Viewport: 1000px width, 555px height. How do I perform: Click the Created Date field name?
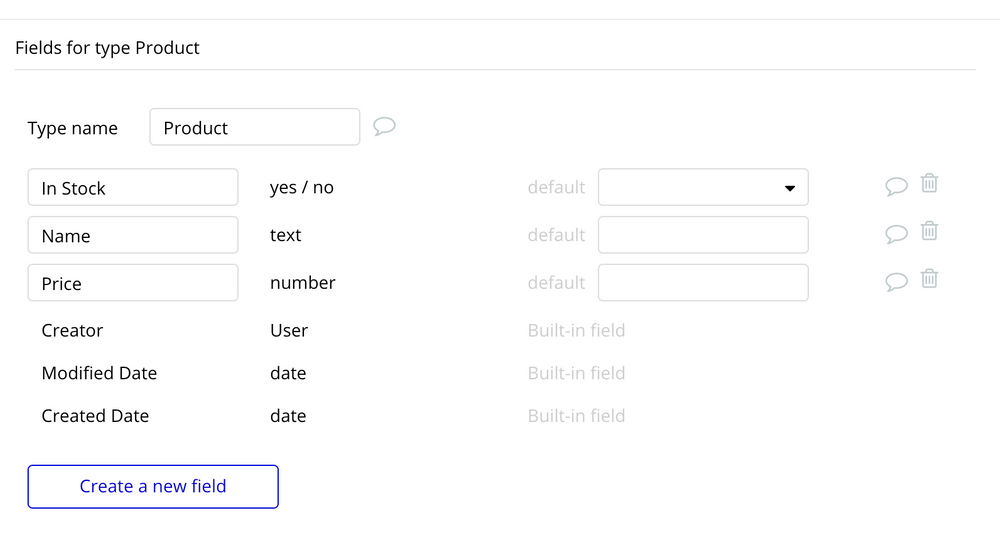95,416
